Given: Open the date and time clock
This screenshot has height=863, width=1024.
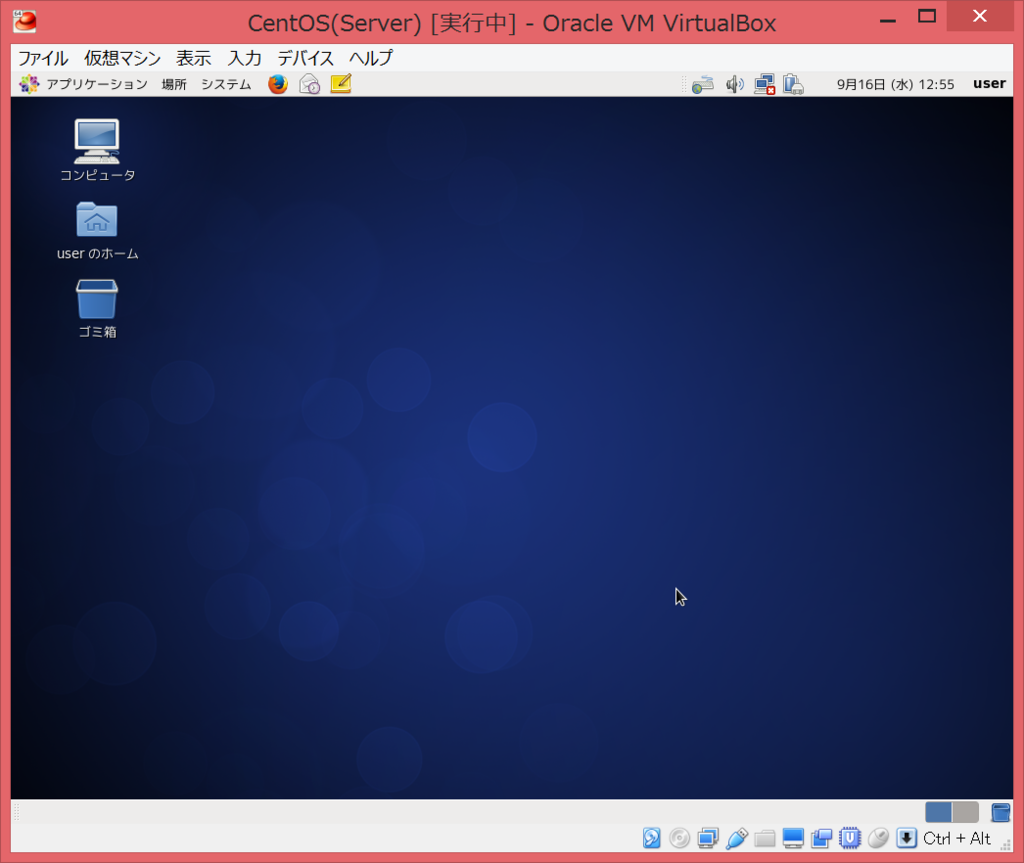Looking at the screenshot, I should click(x=895, y=84).
